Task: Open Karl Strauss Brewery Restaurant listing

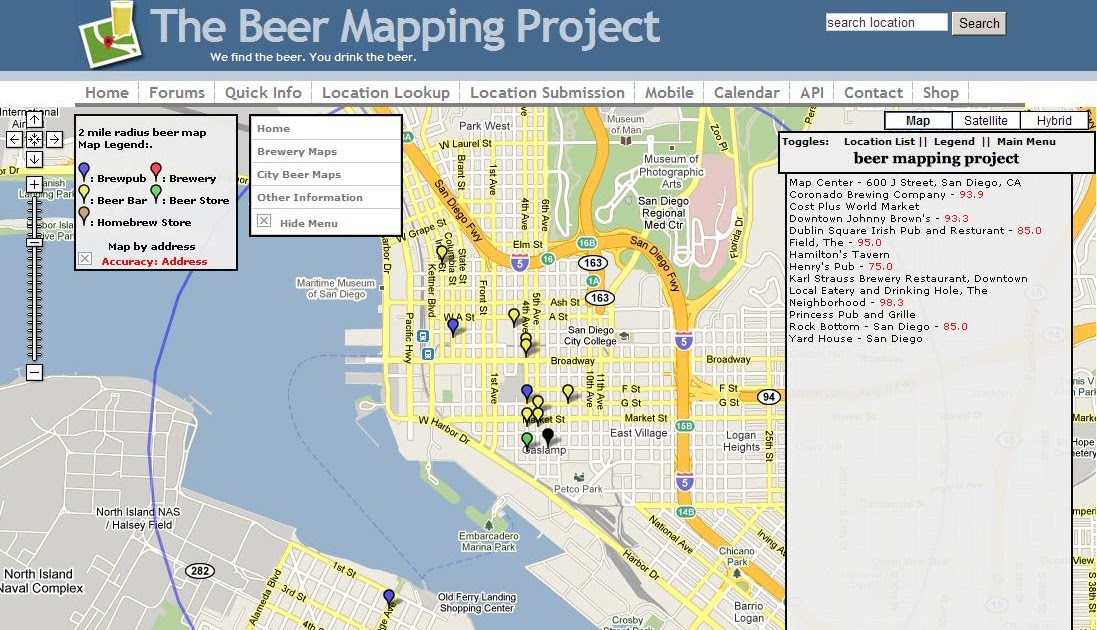Action: tap(908, 279)
